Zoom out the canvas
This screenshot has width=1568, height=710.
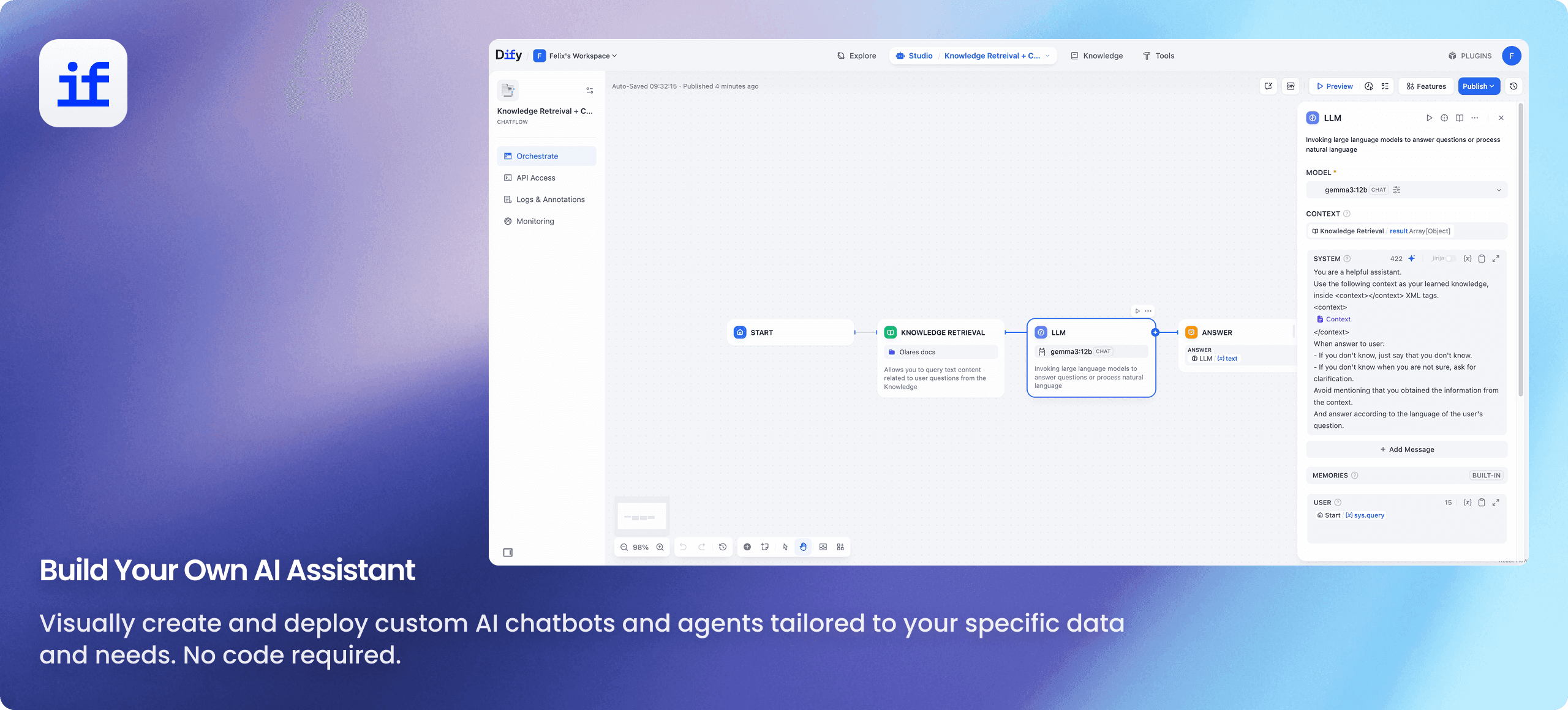624,547
